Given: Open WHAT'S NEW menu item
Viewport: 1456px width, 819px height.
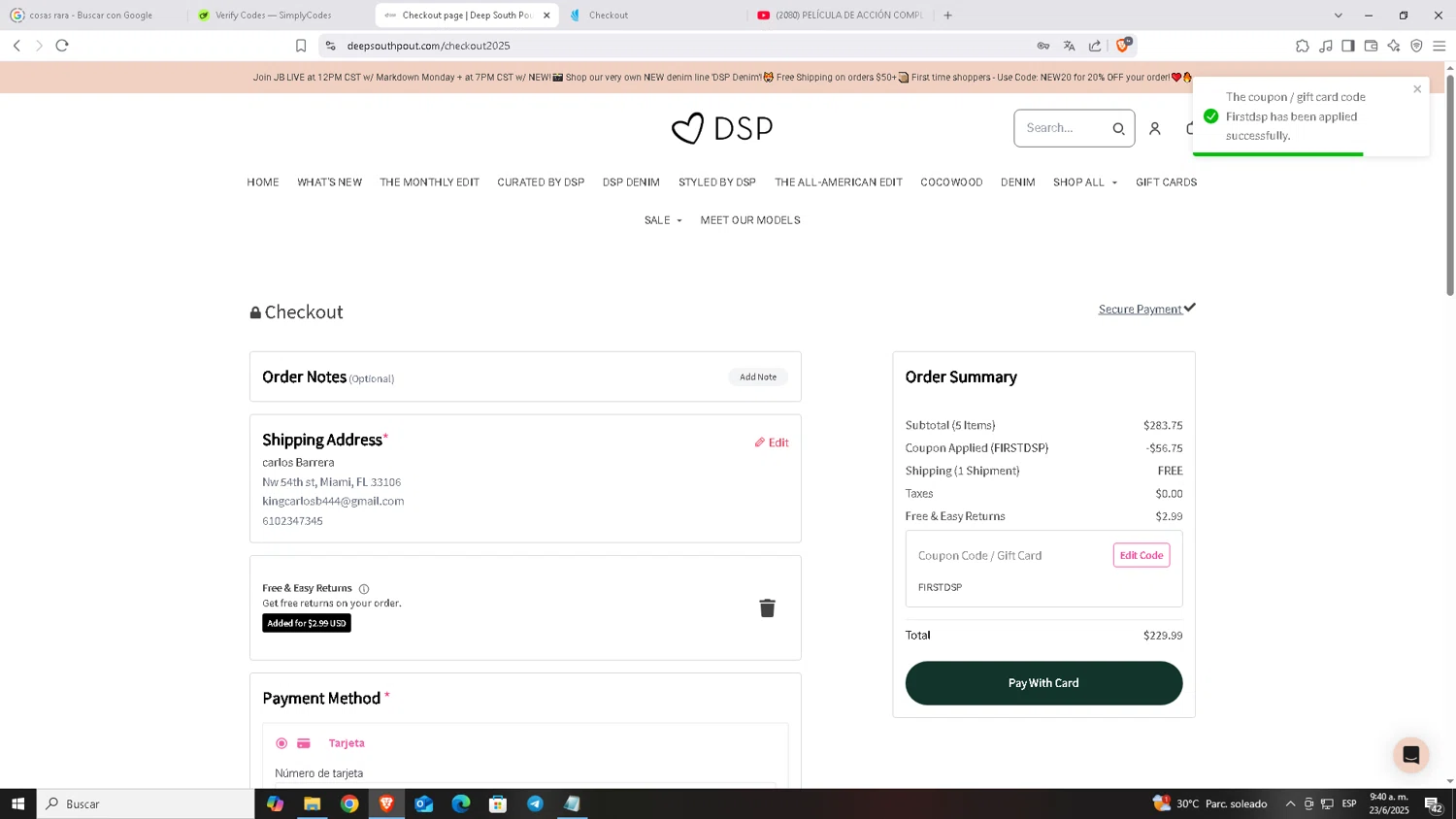Looking at the screenshot, I should (x=330, y=182).
